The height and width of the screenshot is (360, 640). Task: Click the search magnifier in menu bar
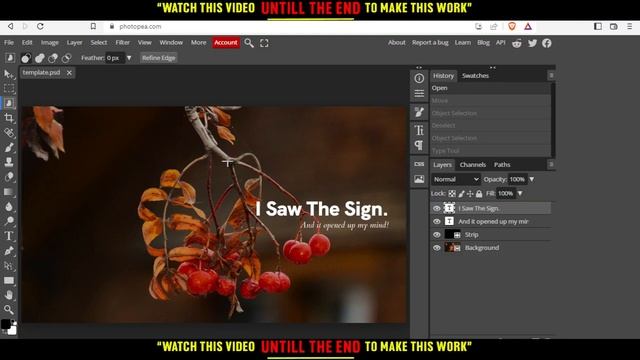click(x=249, y=43)
